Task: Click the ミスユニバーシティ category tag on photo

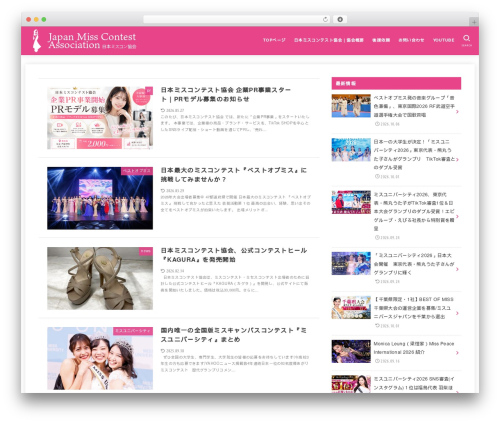Action: [x=133, y=331]
